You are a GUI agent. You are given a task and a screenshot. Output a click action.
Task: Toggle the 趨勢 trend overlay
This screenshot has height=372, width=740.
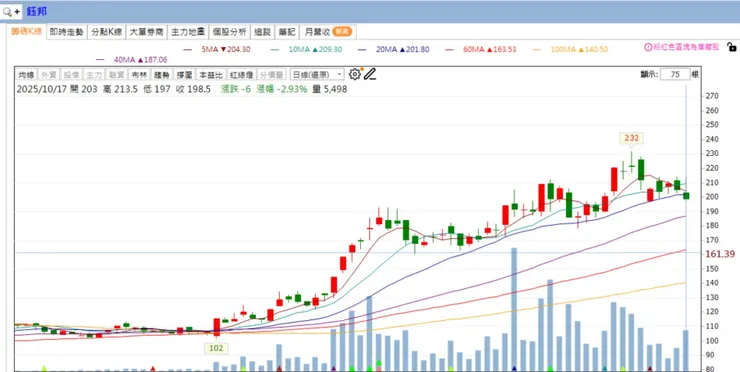coord(161,75)
